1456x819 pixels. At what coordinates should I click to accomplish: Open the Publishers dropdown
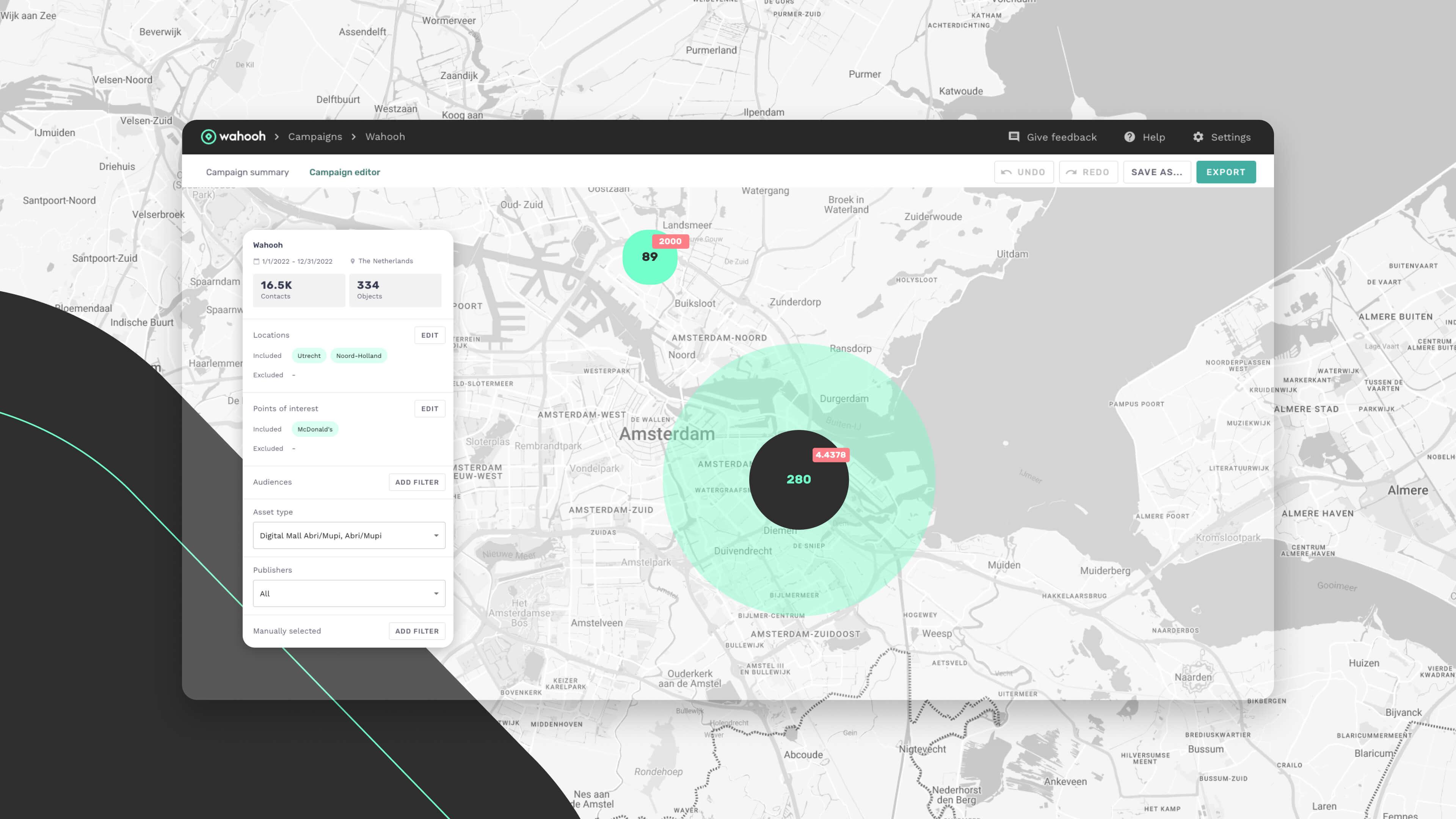pyautogui.click(x=349, y=593)
